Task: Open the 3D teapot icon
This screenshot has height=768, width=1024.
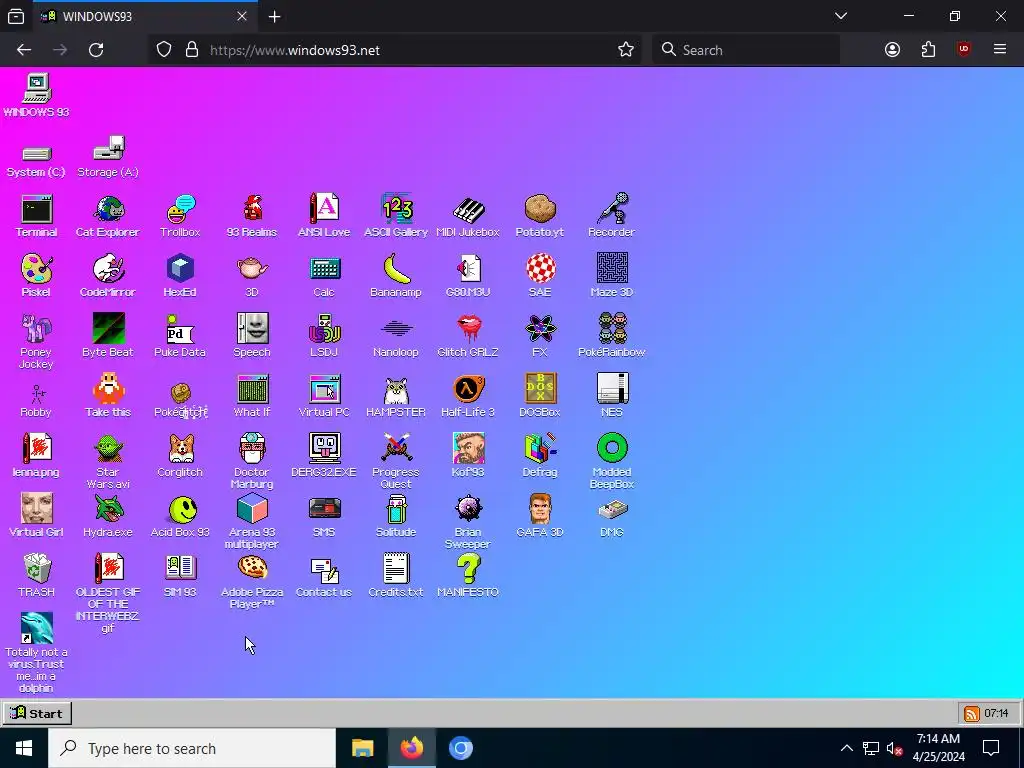Action: point(252,276)
